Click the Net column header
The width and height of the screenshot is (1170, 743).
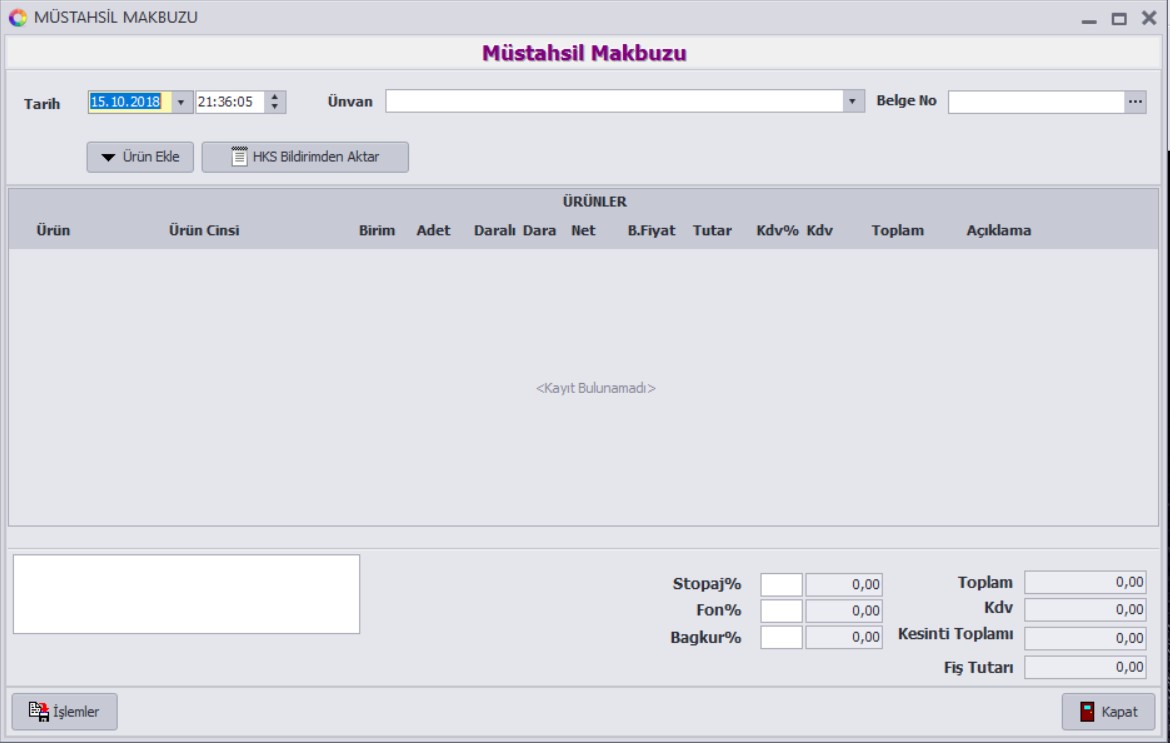(584, 231)
